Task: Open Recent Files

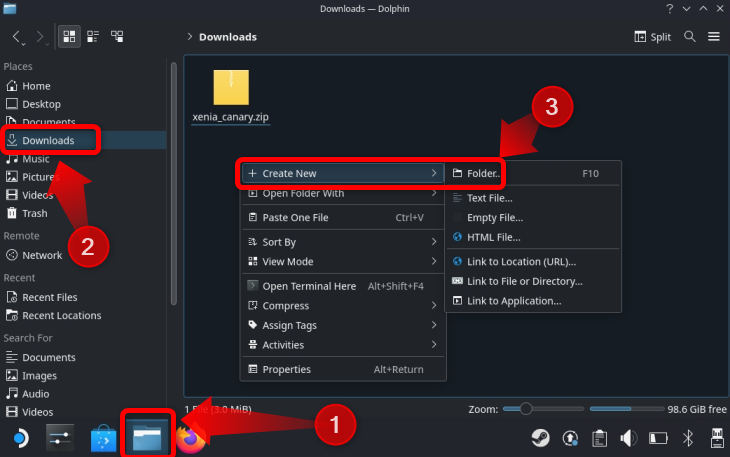Action: [41, 297]
